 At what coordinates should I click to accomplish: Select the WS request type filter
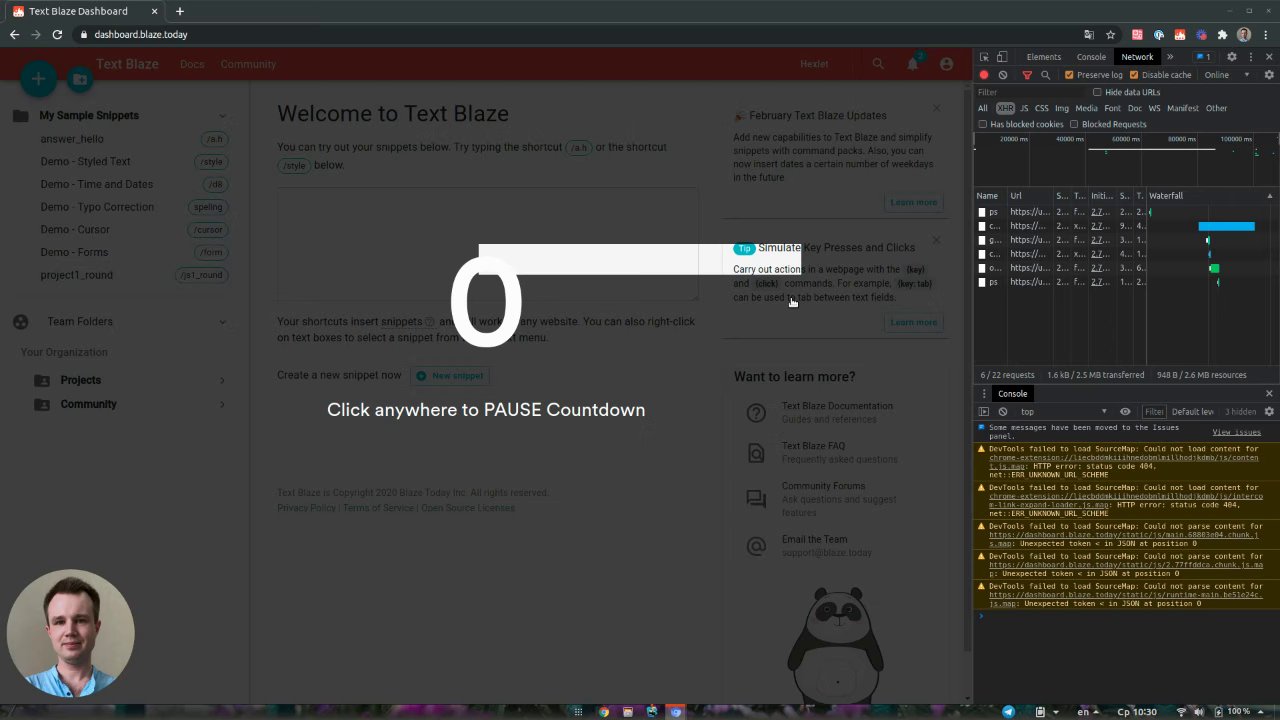1154,108
